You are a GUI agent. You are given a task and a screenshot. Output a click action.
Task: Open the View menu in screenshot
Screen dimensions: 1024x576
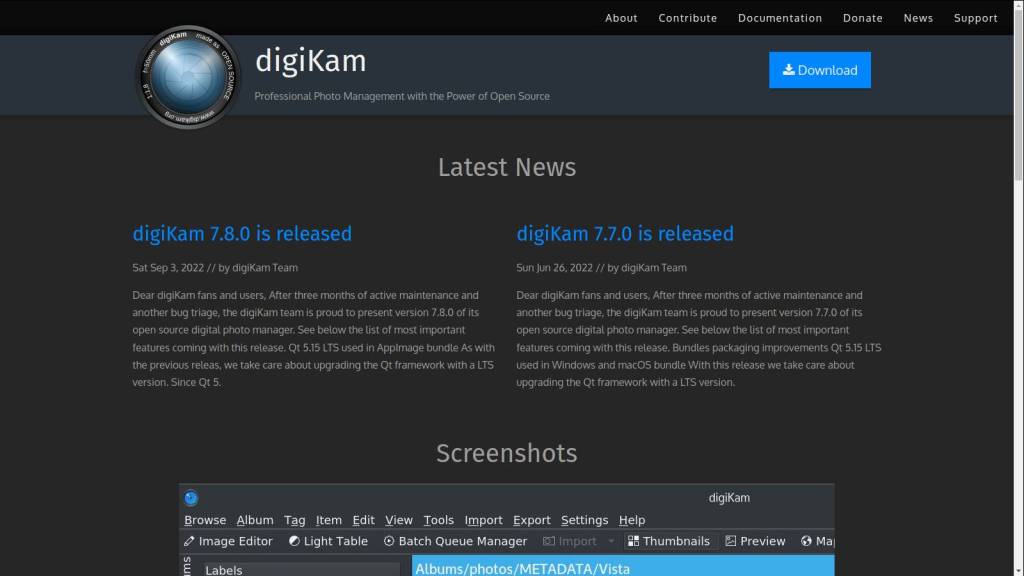point(399,520)
